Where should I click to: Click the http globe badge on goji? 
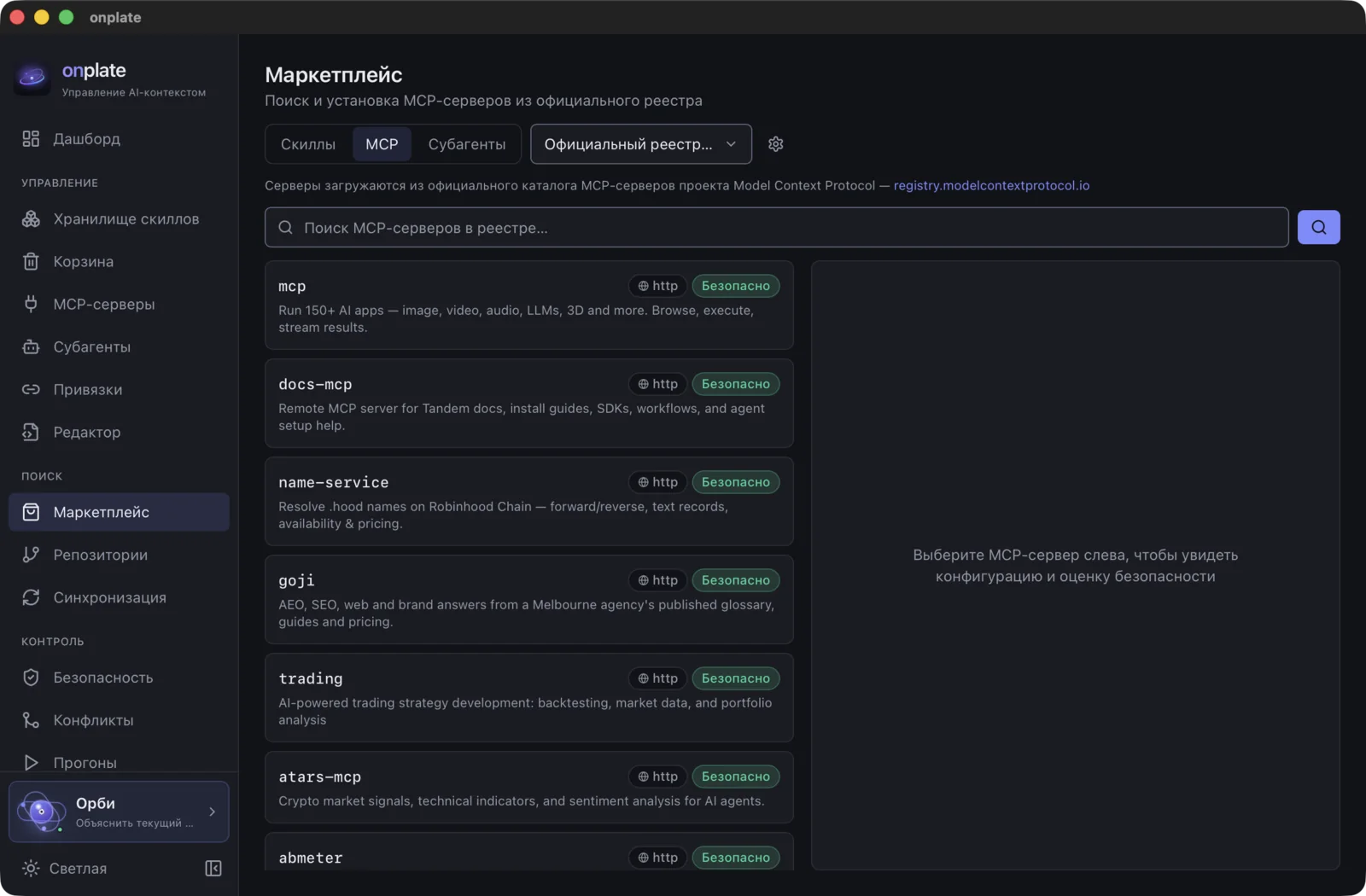pos(657,580)
